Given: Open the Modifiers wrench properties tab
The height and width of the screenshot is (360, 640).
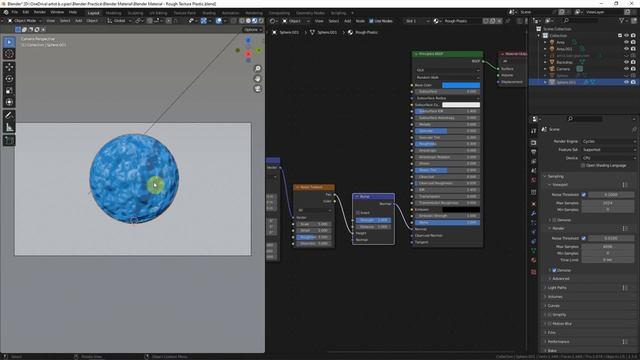Looking at the screenshot, I should [533, 213].
